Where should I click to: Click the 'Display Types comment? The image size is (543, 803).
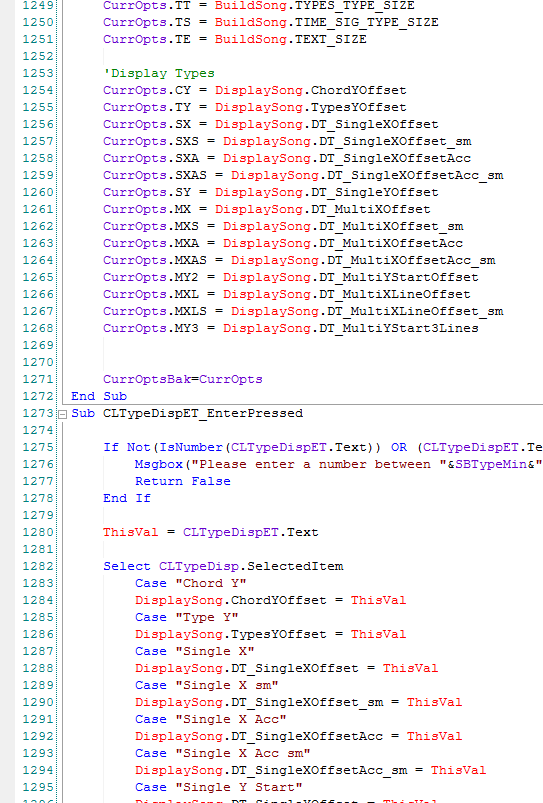coord(159,73)
